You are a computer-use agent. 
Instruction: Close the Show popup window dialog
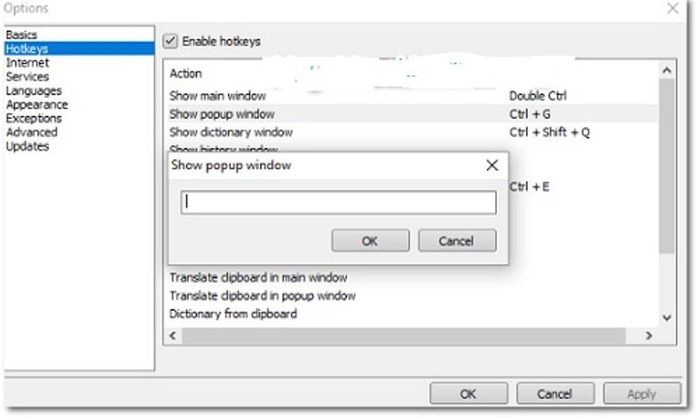(x=492, y=166)
